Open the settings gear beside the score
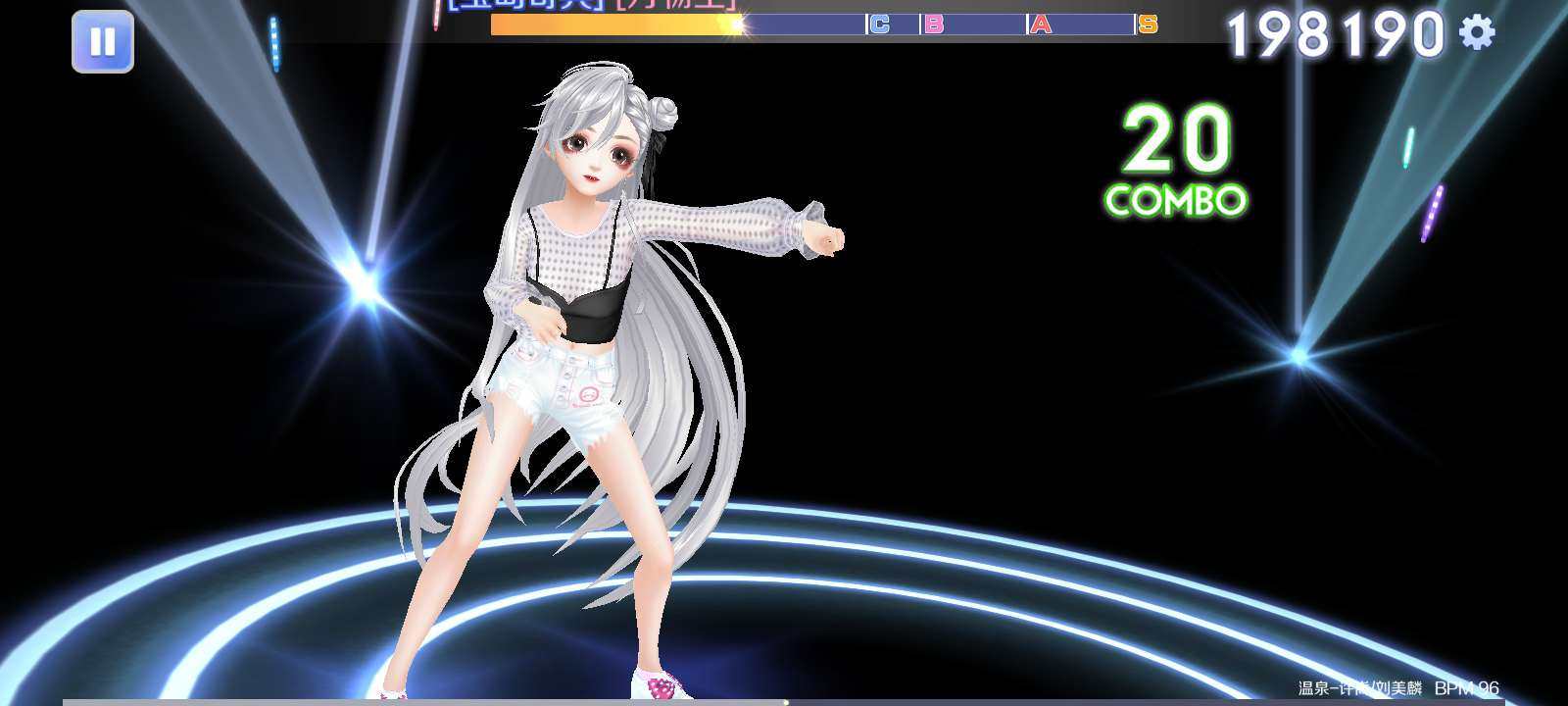1568x706 pixels. point(1477,33)
